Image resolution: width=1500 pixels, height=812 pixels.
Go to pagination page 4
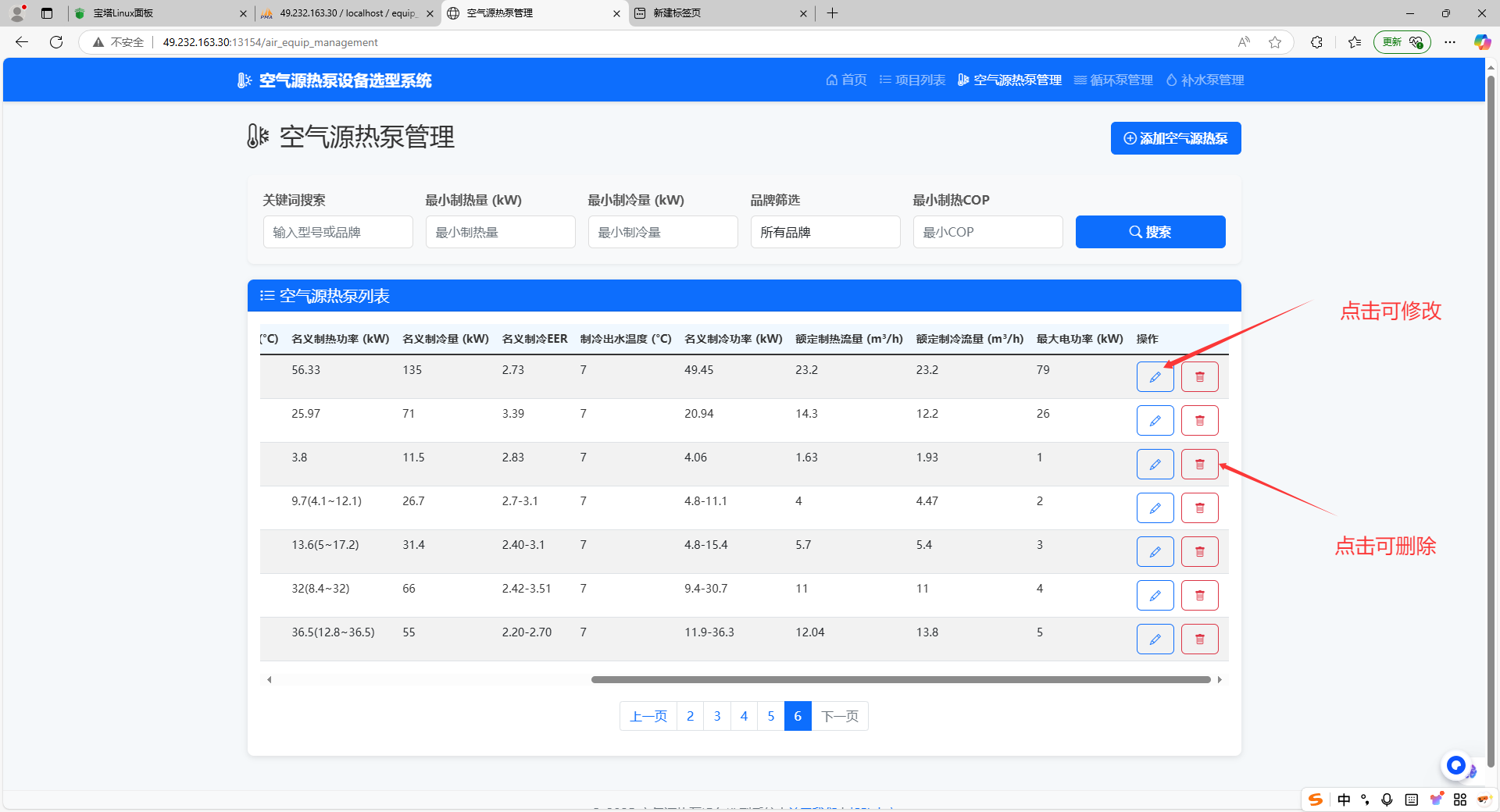[x=745, y=716]
